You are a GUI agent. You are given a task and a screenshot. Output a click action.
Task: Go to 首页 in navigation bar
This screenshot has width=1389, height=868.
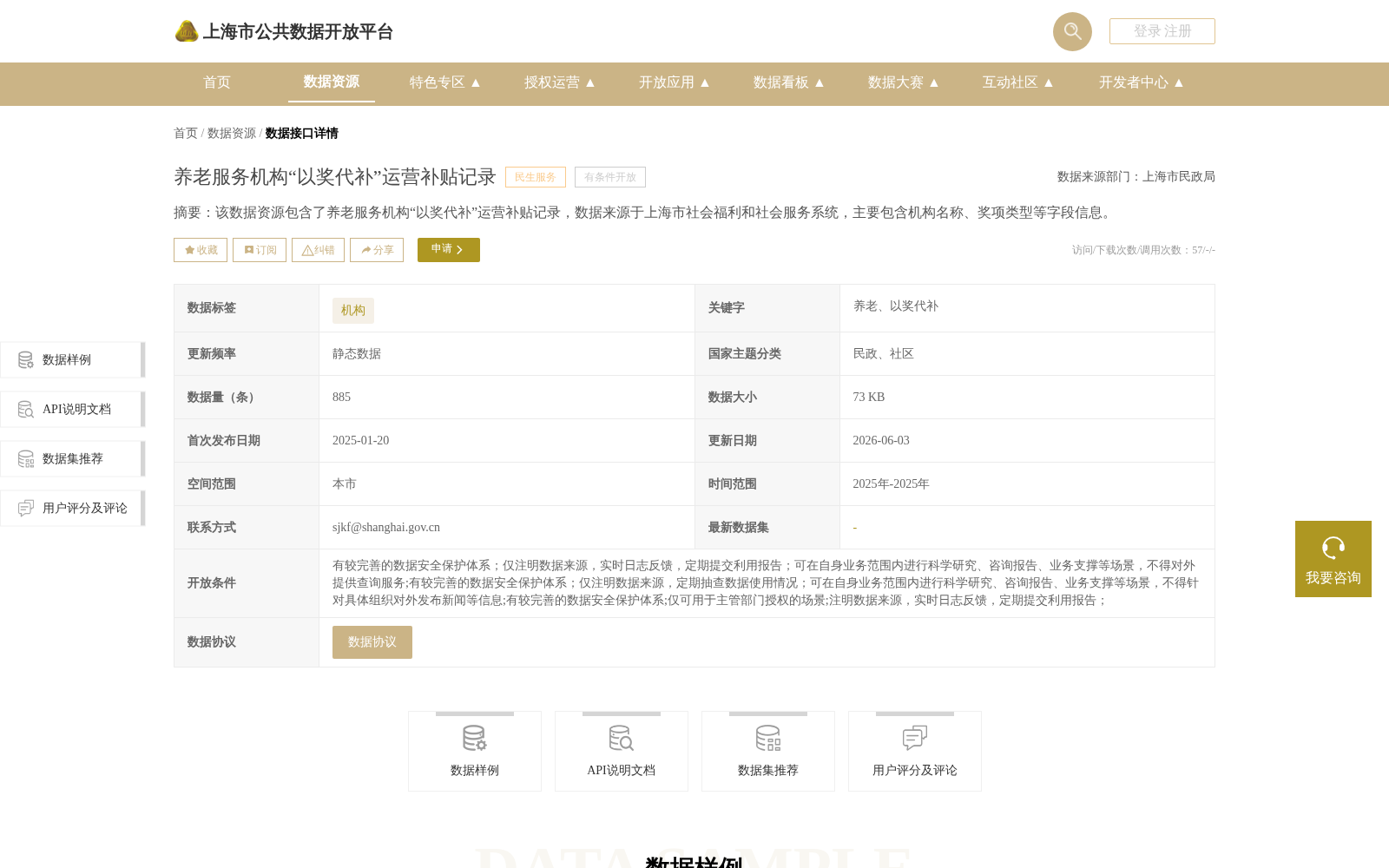click(x=217, y=82)
